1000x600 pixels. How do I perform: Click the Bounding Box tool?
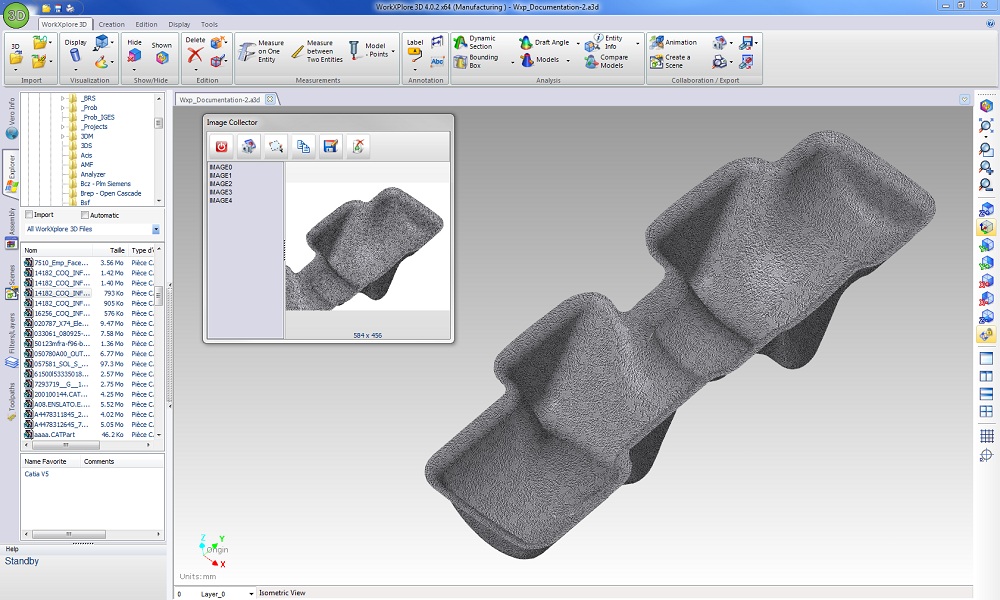coord(474,61)
